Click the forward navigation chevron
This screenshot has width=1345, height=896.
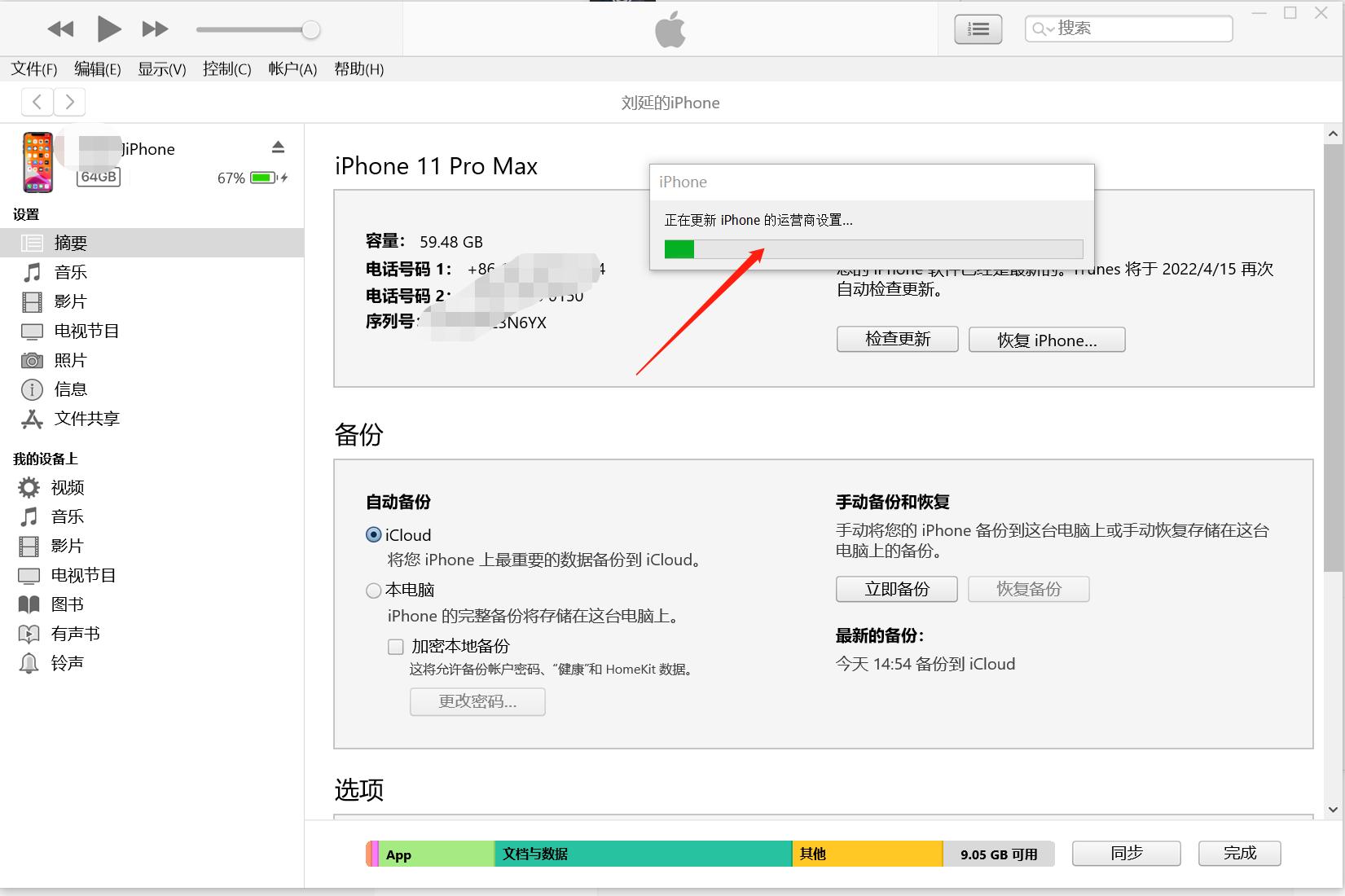point(70,101)
